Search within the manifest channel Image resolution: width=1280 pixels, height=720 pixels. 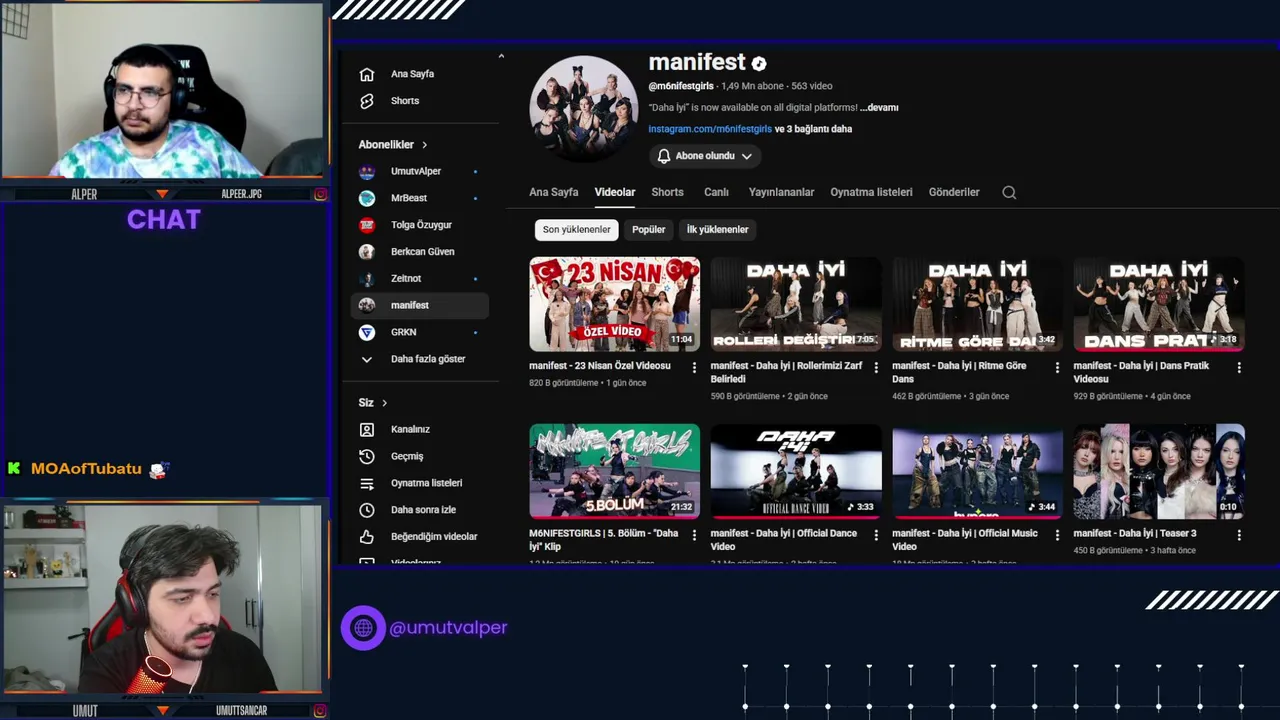[x=1009, y=192]
